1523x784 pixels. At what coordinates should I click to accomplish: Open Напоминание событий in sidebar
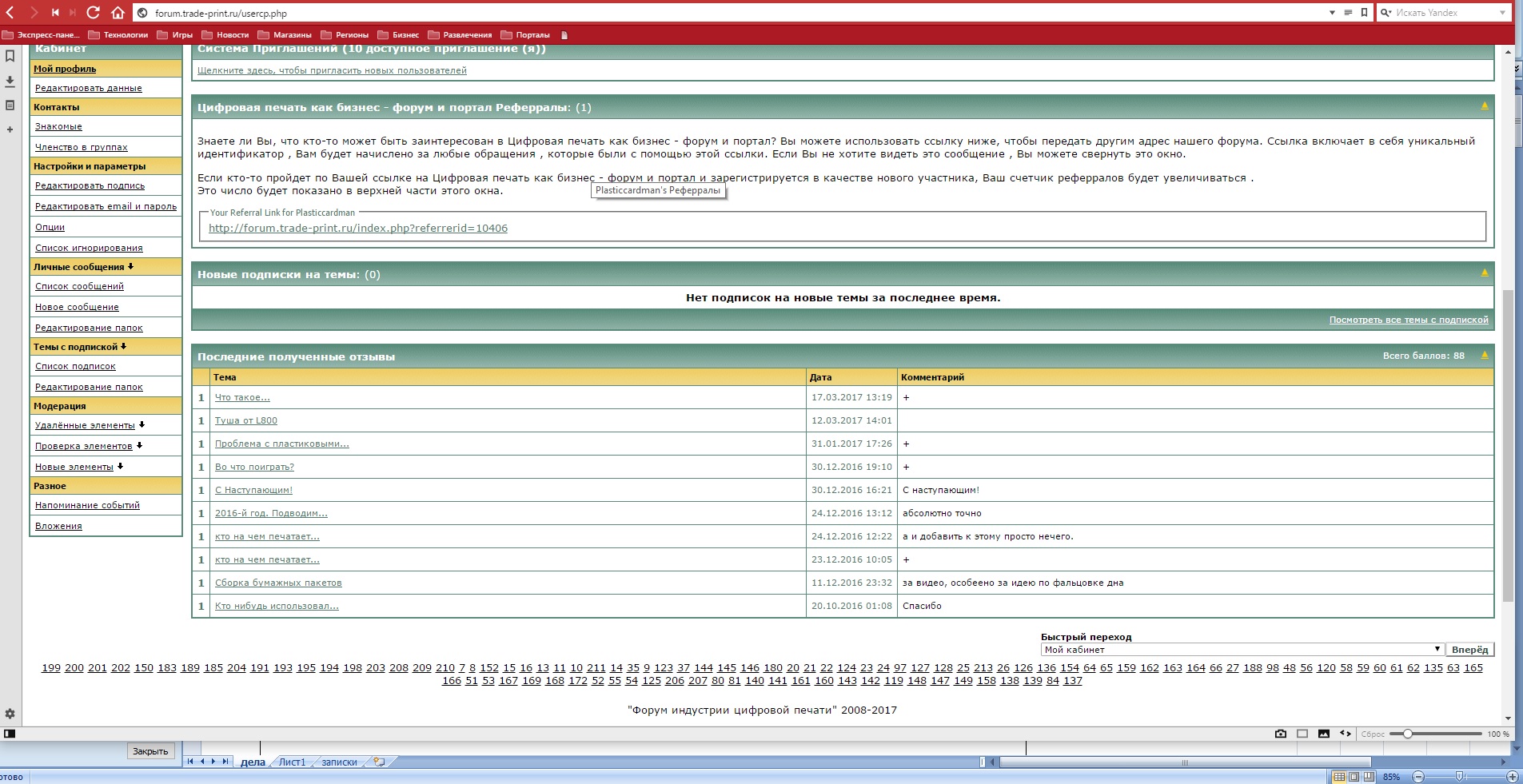(x=87, y=505)
